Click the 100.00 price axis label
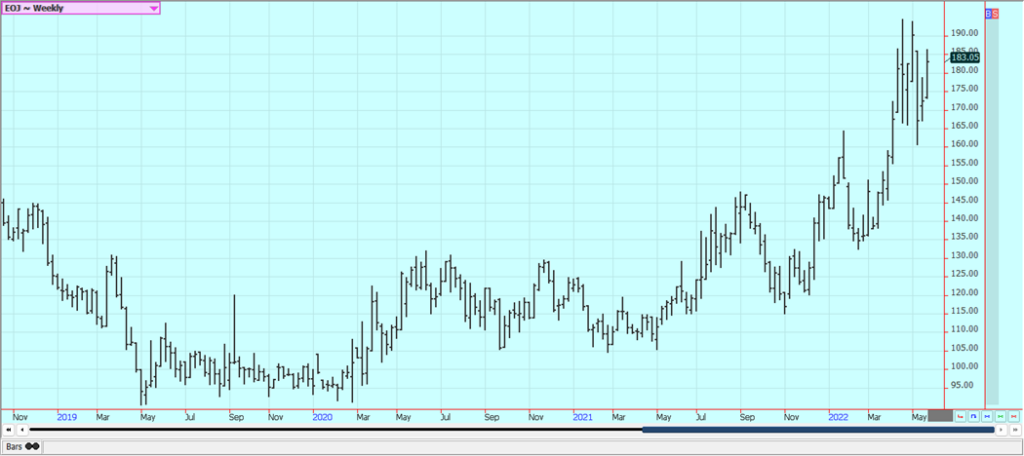 tap(964, 366)
